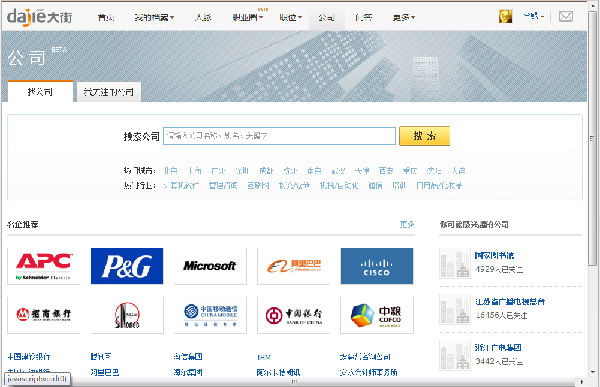Viewport: 600px width, 387px height.
Task: Open the IBM text link
Action: click(264, 357)
